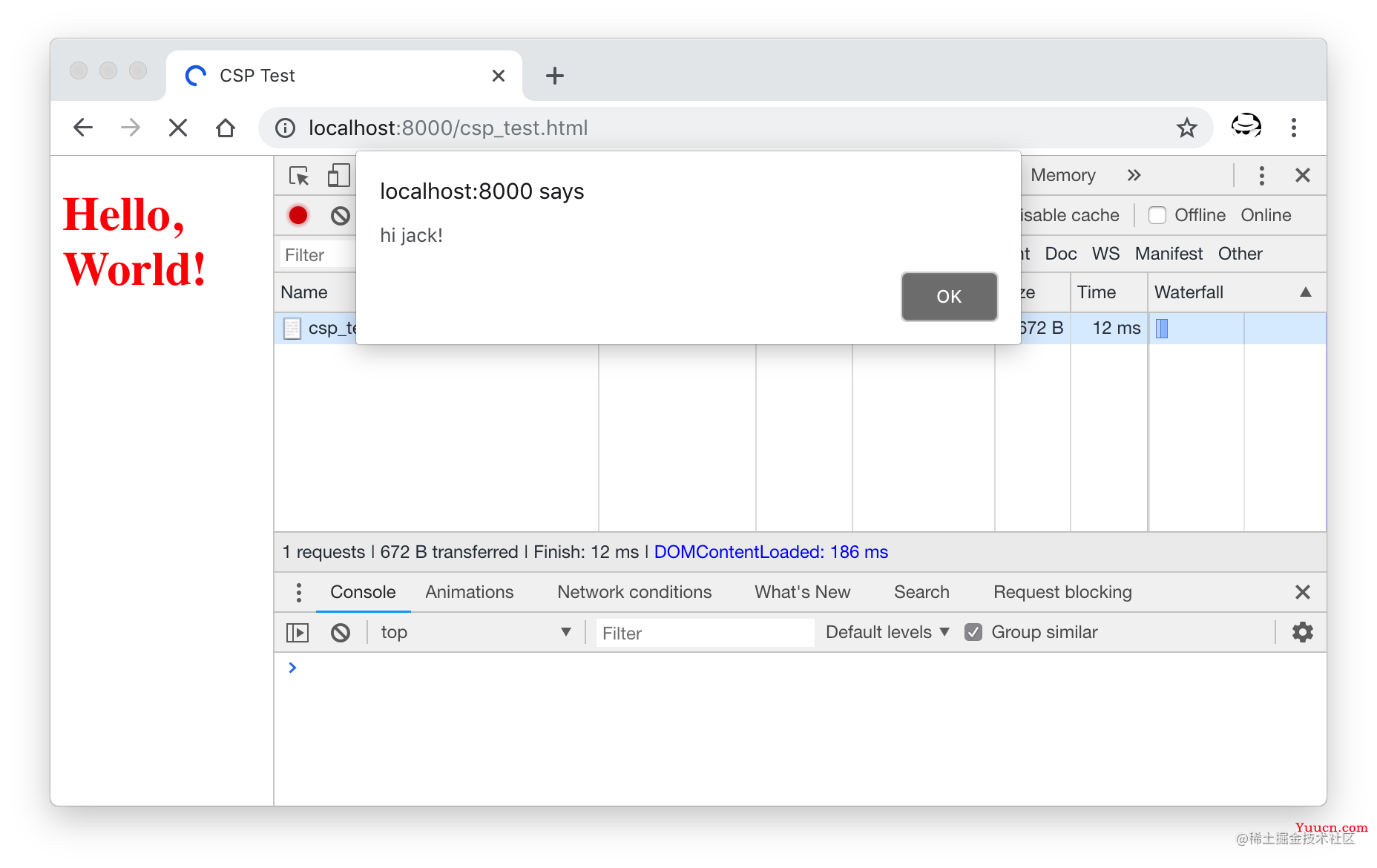
Task: Focus the console Filter field
Action: 705,633
